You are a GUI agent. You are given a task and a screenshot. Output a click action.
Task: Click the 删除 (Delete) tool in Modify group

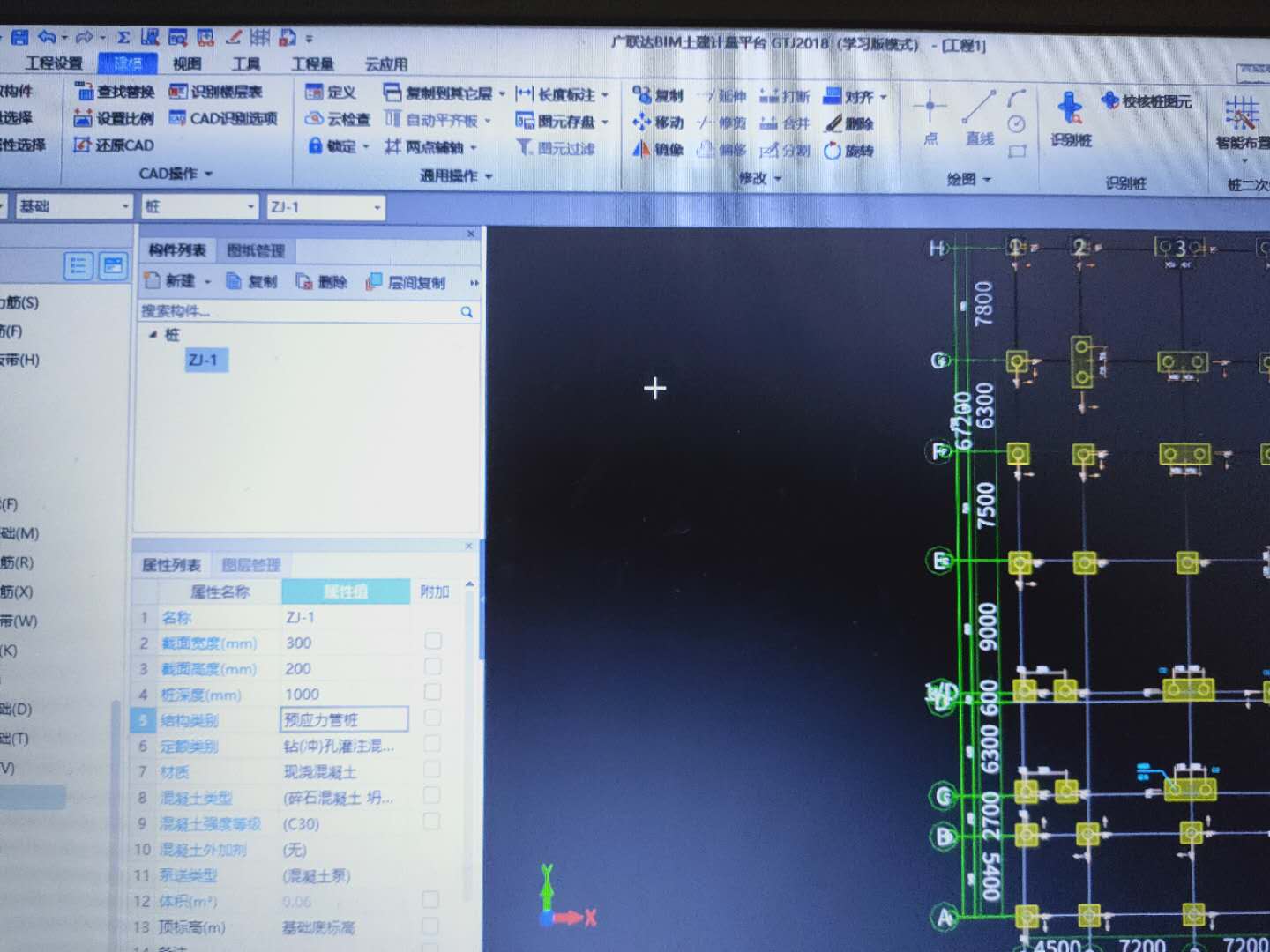[x=849, y=123]
